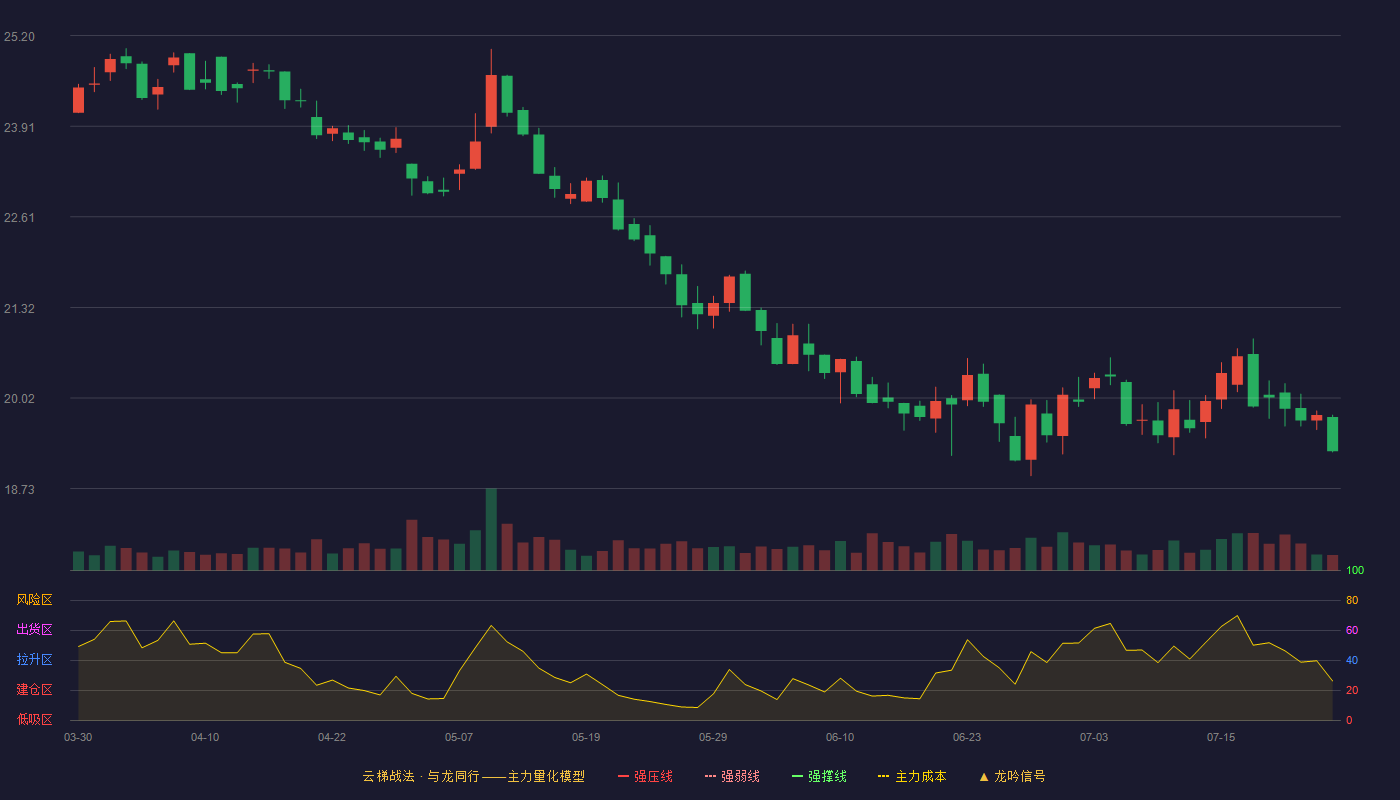Select the 风险区 zone label
The width and height of the screenshot is (1400, 800).
(34, 600)
